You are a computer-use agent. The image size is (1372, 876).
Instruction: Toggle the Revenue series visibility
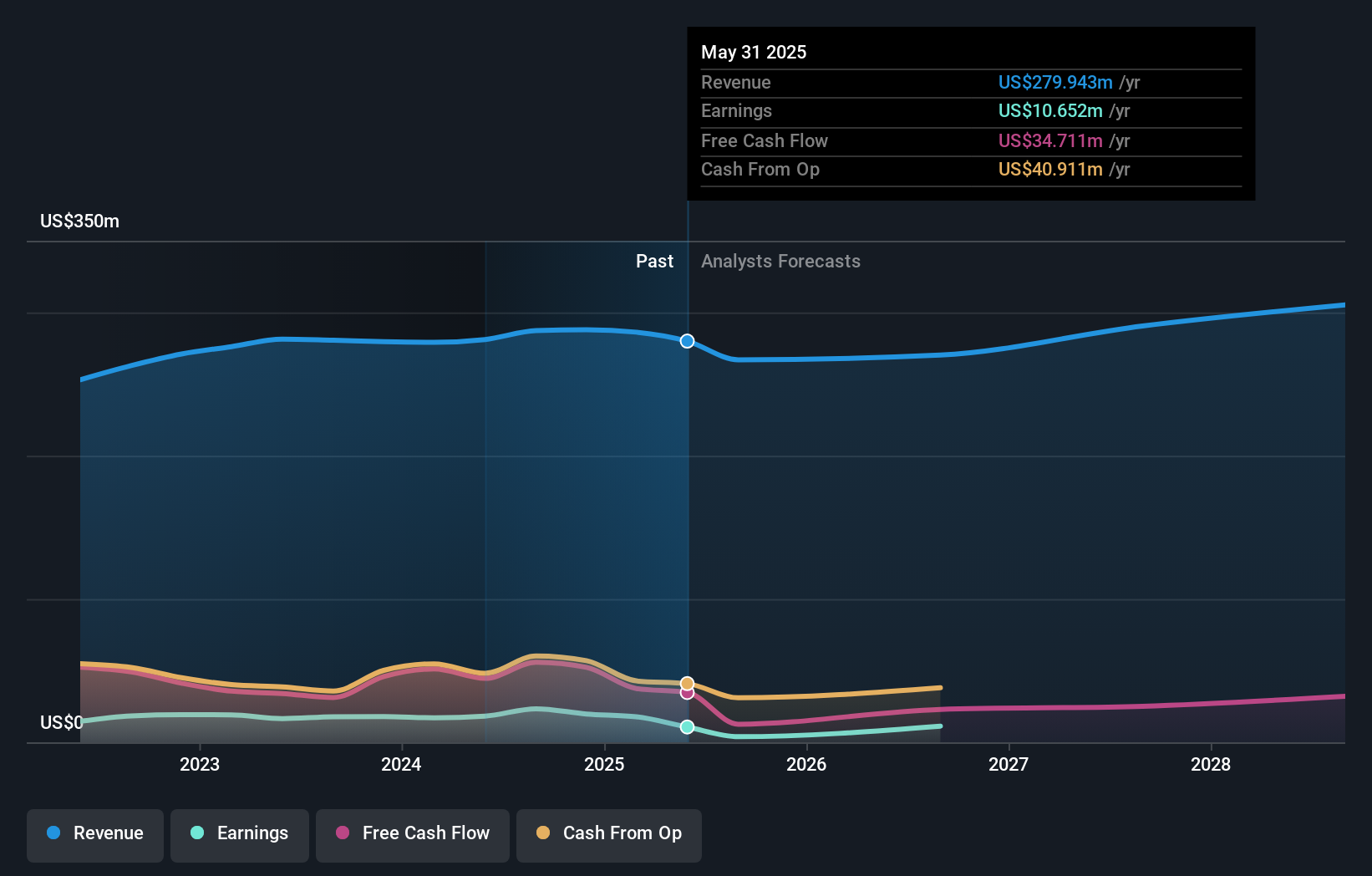(x=94, y=835)
